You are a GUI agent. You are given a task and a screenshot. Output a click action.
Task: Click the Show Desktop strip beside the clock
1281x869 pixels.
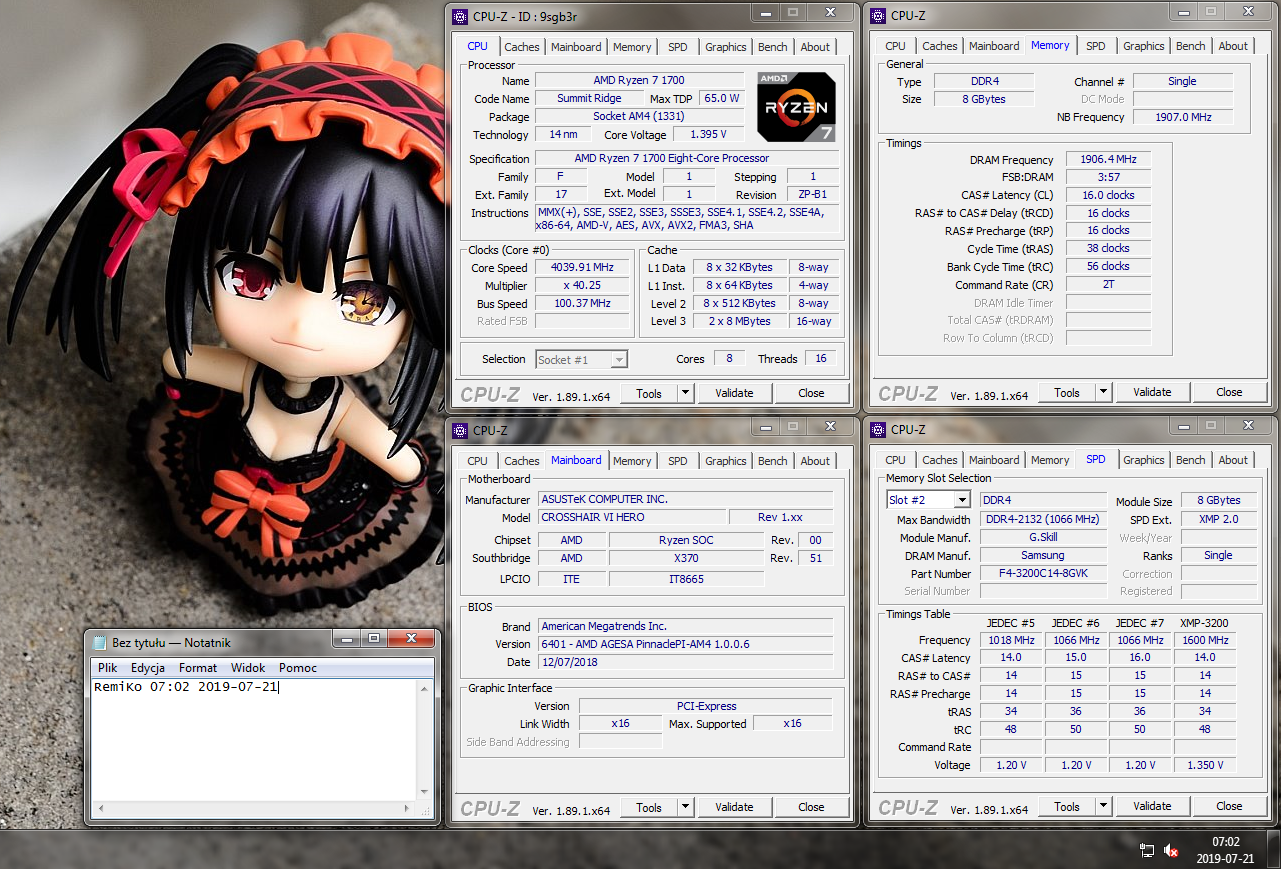(1273, 850)
